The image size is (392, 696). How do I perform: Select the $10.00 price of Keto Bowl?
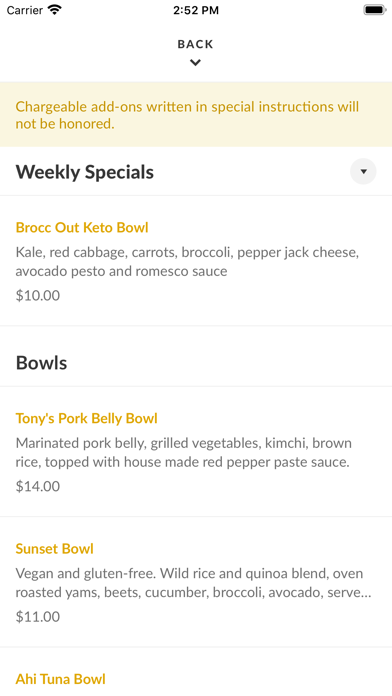coord(38,296)
